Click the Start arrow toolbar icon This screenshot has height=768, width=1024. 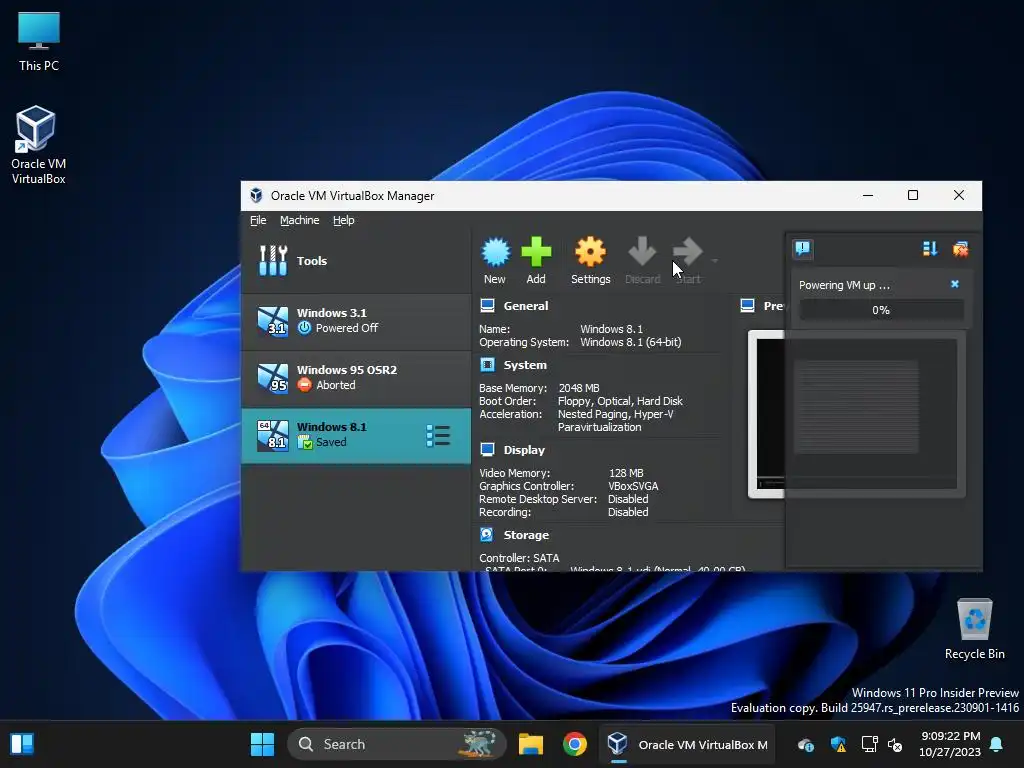[x=687, y=252]
